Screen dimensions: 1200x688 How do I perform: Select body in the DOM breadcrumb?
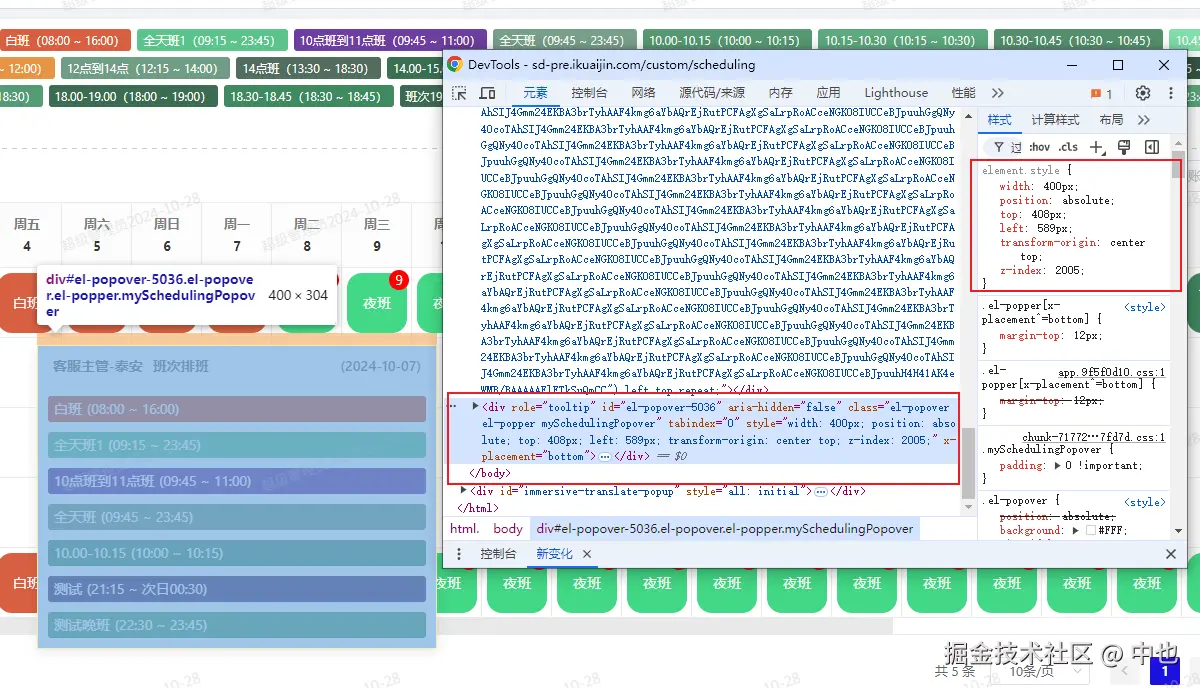(x=508, y=528)
